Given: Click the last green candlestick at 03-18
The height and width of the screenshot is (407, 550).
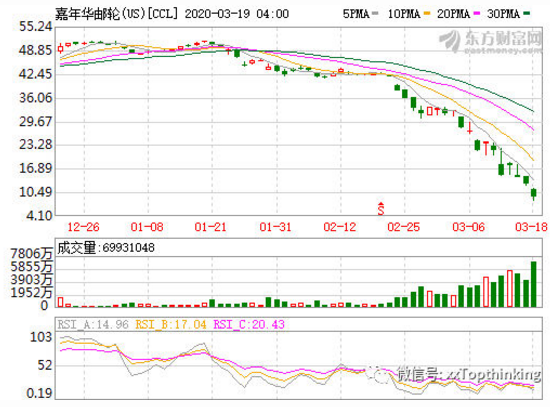Looking at the screenshot, I should point(534,193).
